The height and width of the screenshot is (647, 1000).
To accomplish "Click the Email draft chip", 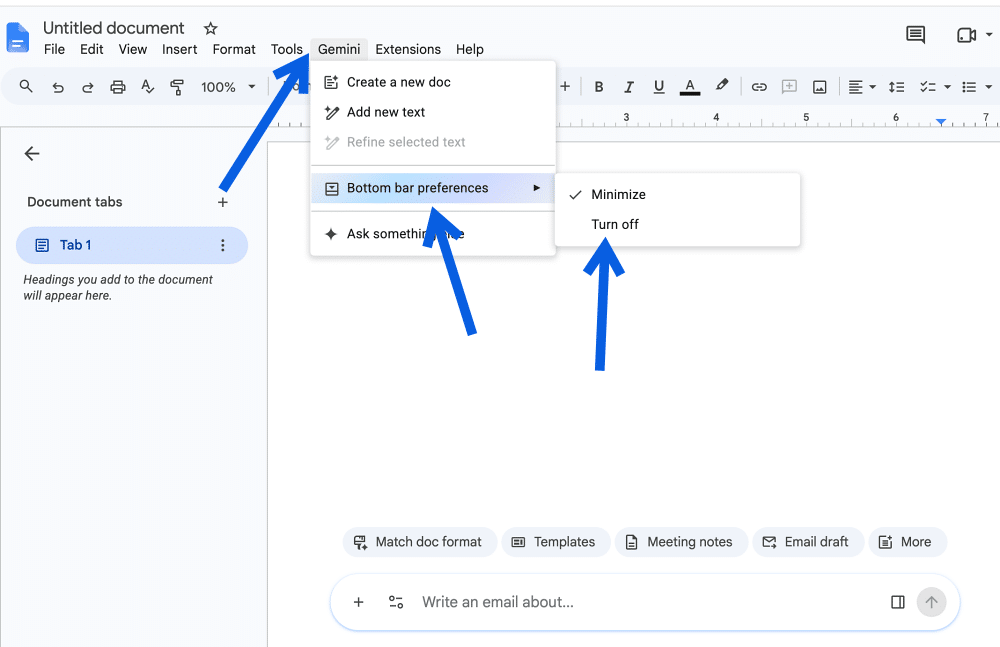I will [809, 542].
